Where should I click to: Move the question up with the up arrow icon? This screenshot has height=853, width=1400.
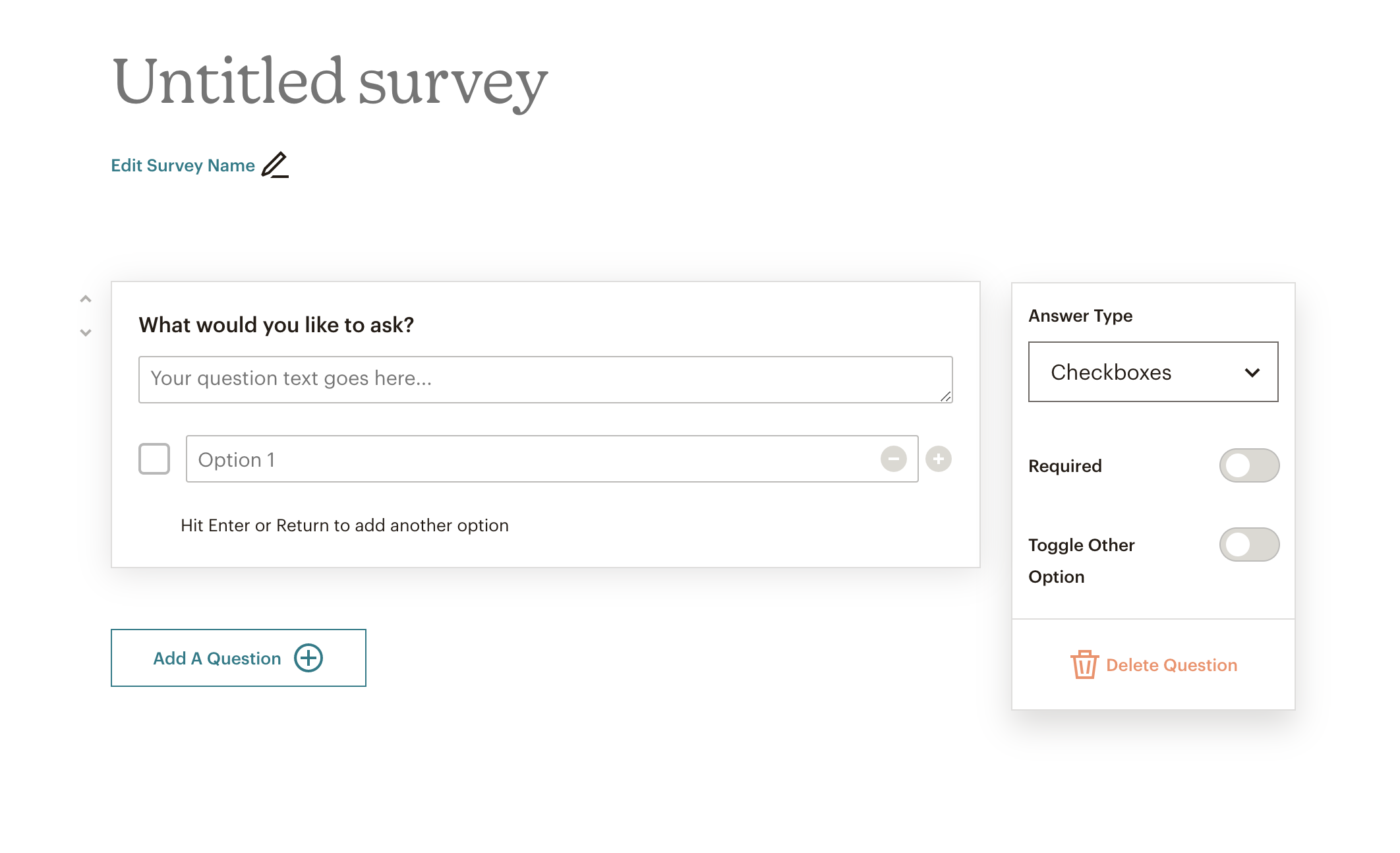(84, 298)
